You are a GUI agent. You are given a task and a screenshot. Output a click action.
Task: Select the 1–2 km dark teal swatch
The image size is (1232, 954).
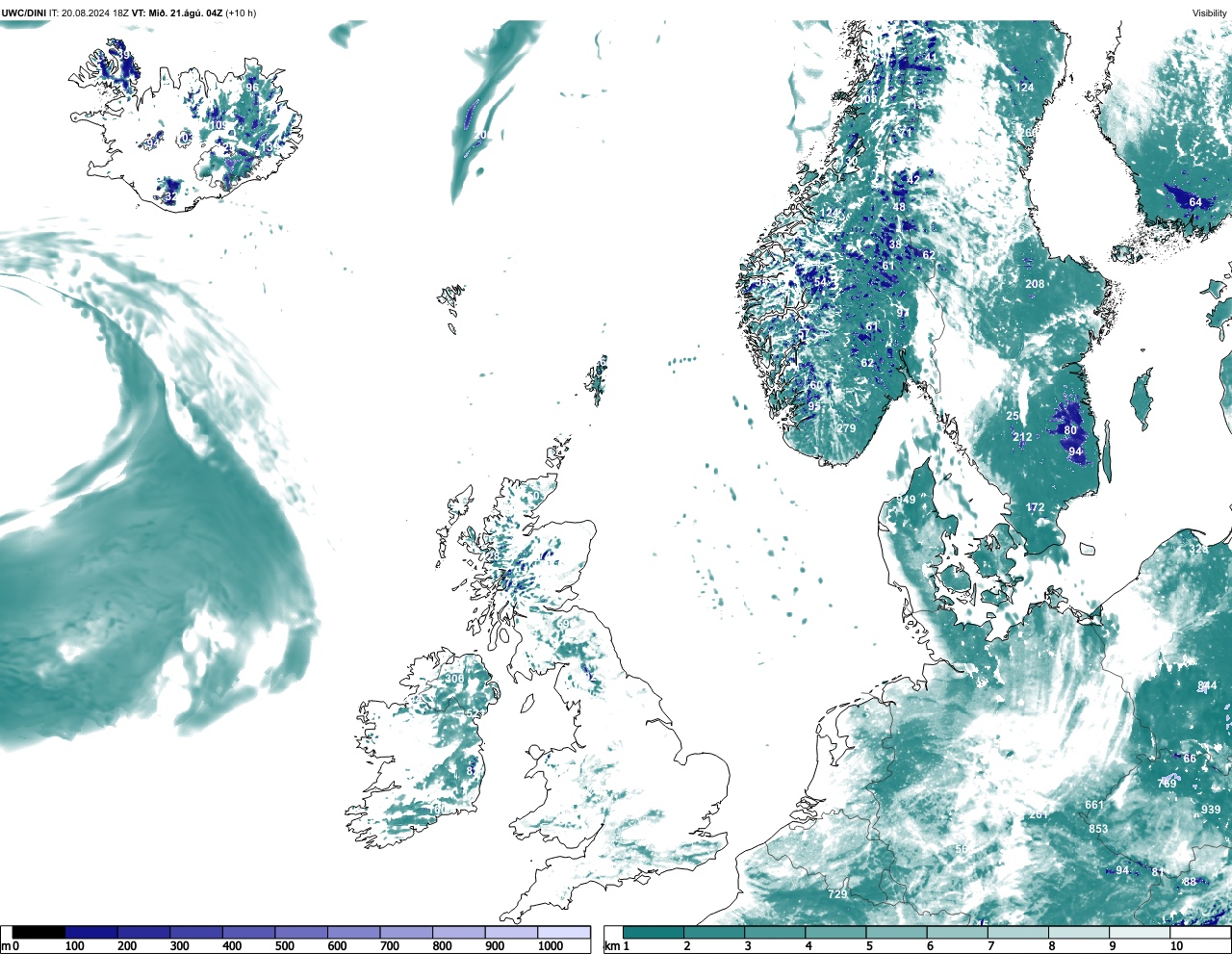pyautogui.click(x=654, y=932)
